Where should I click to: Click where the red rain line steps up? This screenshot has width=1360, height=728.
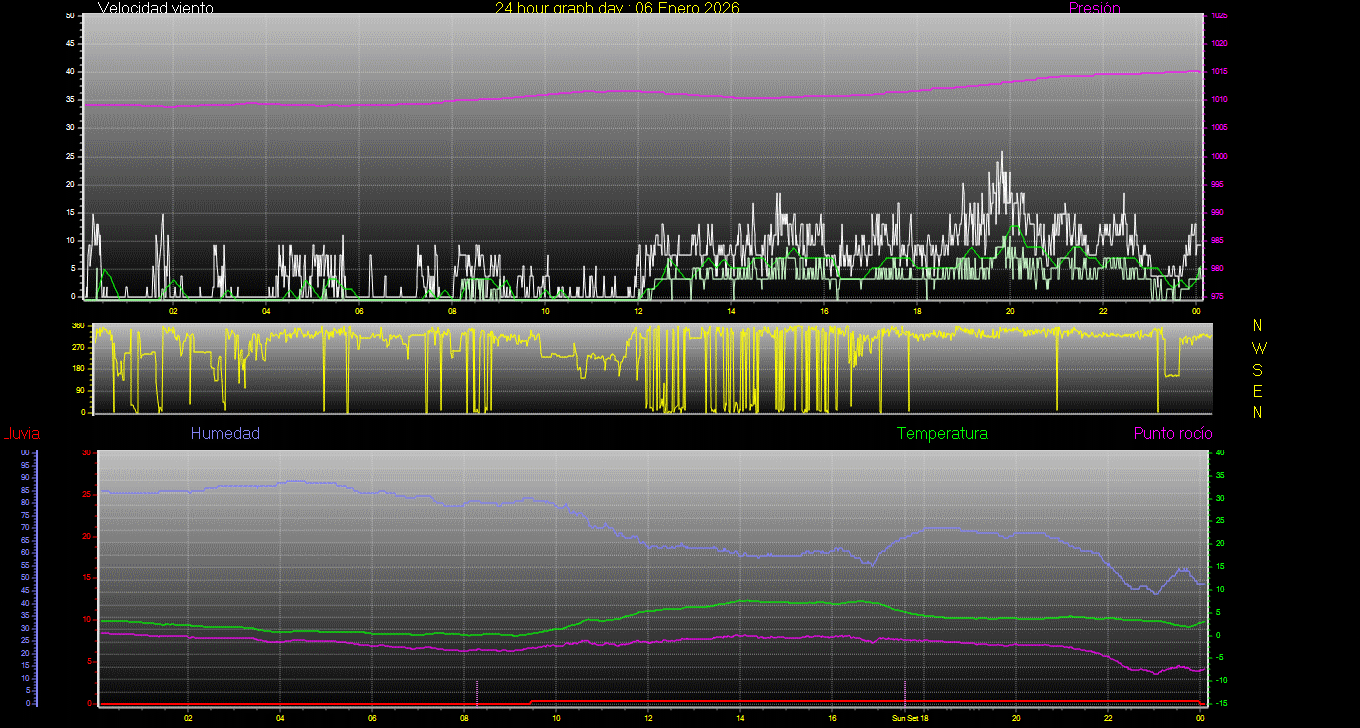(x=531, y=702)
